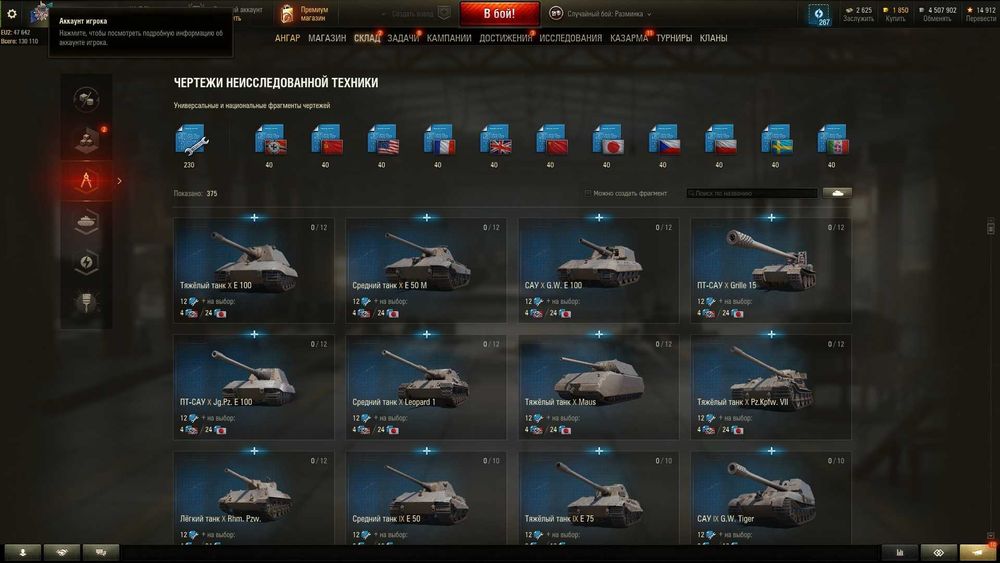
Task: Select the blueprints compass icon in sidebar
Action: pos(86,181)
